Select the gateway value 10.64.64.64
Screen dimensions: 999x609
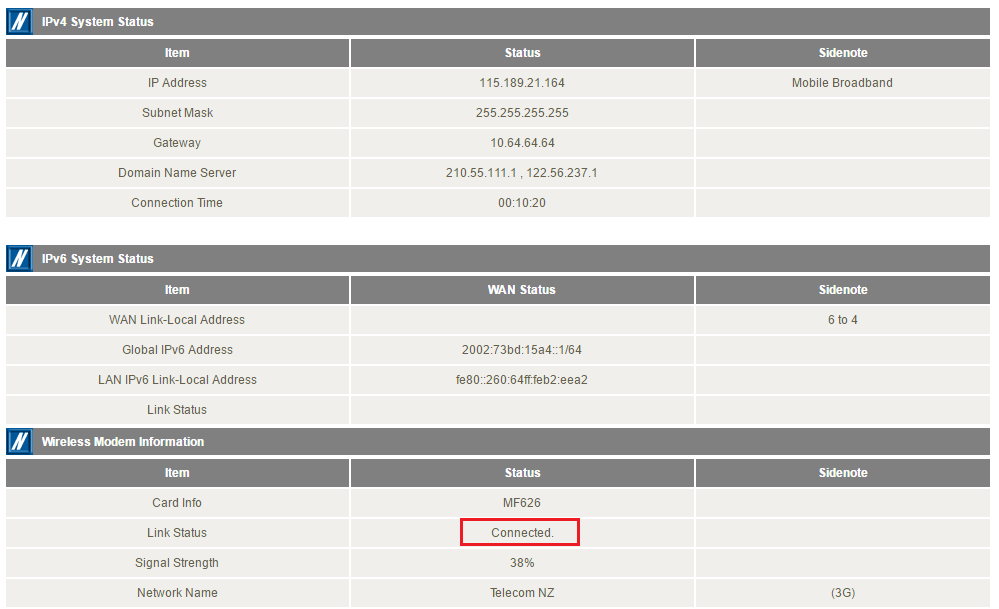(x=522, y=143)
